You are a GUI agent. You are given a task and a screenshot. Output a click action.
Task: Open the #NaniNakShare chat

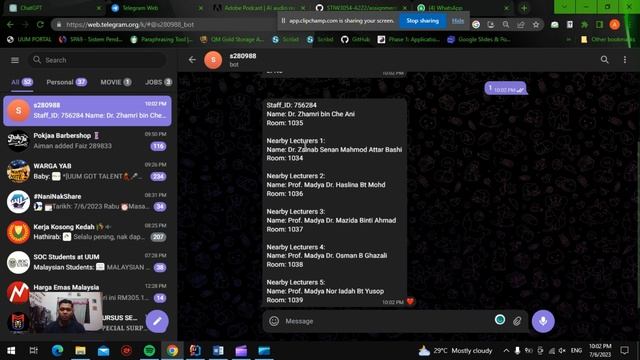coord(87,202)
